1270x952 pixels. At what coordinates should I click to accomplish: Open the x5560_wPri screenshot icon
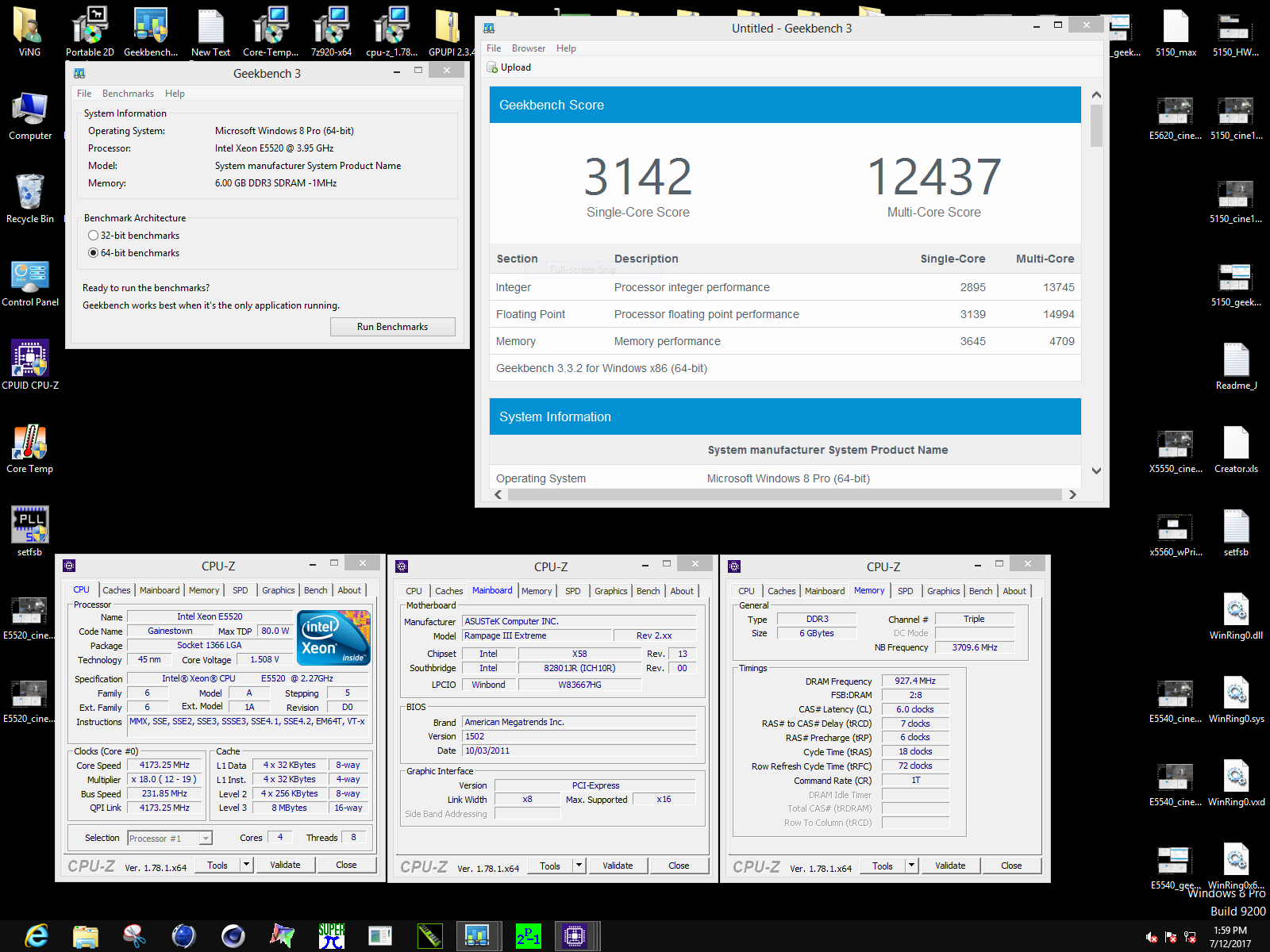click(x=1176, y=532)
